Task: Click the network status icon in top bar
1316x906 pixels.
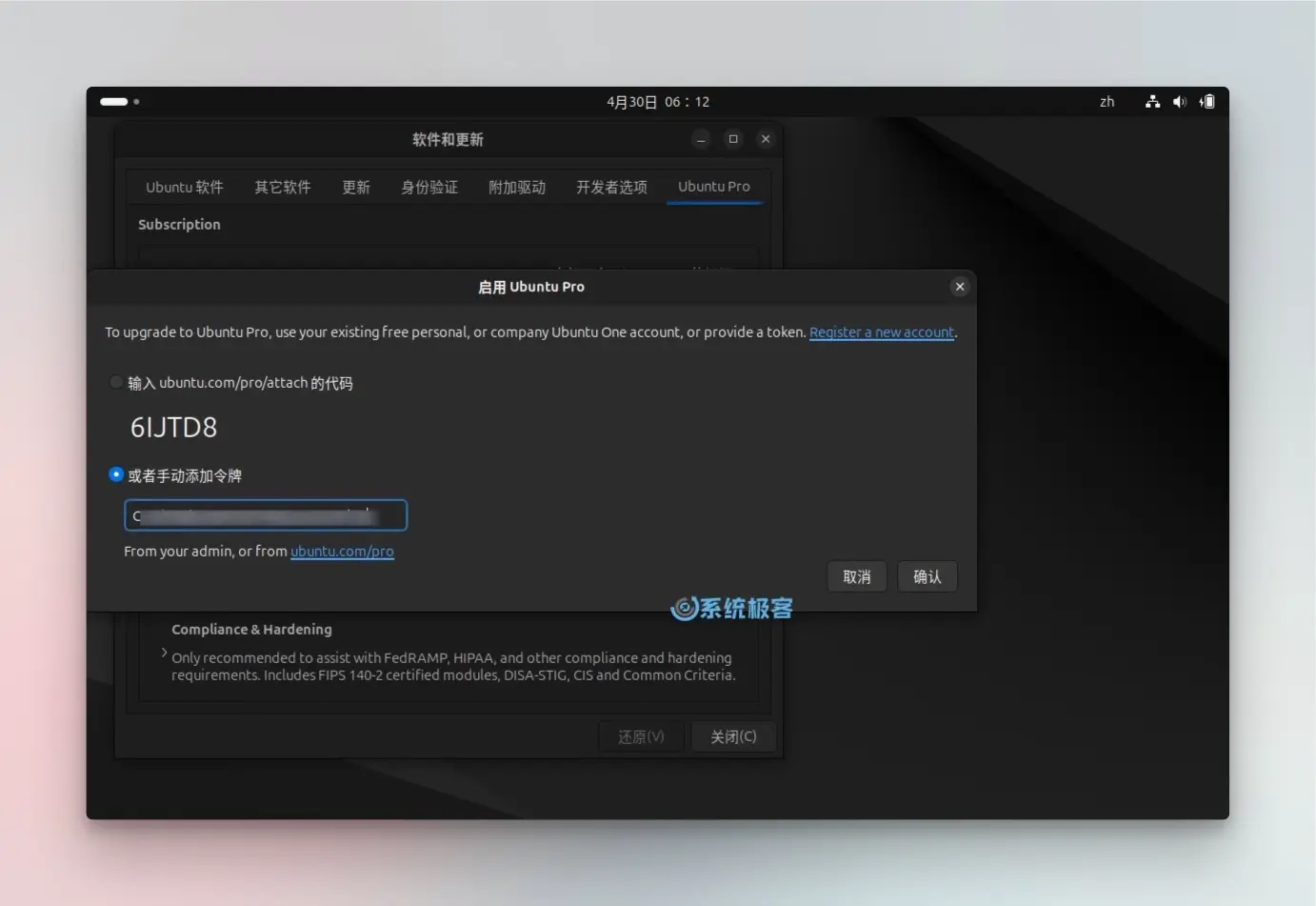Action: tap(1152, 102)
